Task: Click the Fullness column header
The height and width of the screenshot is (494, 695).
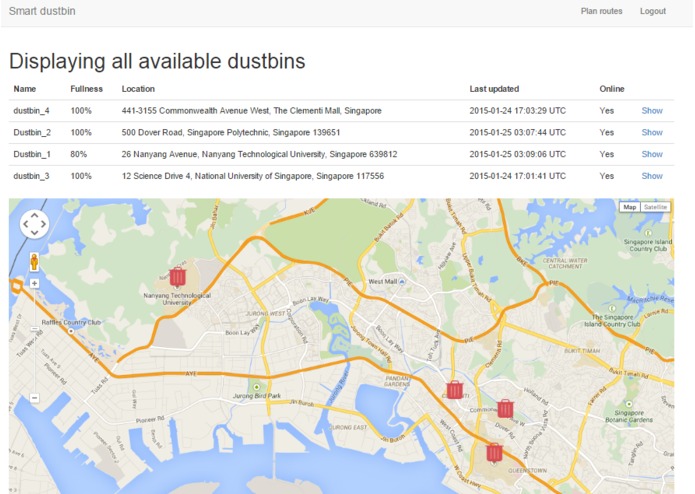Action: point(86,89)
